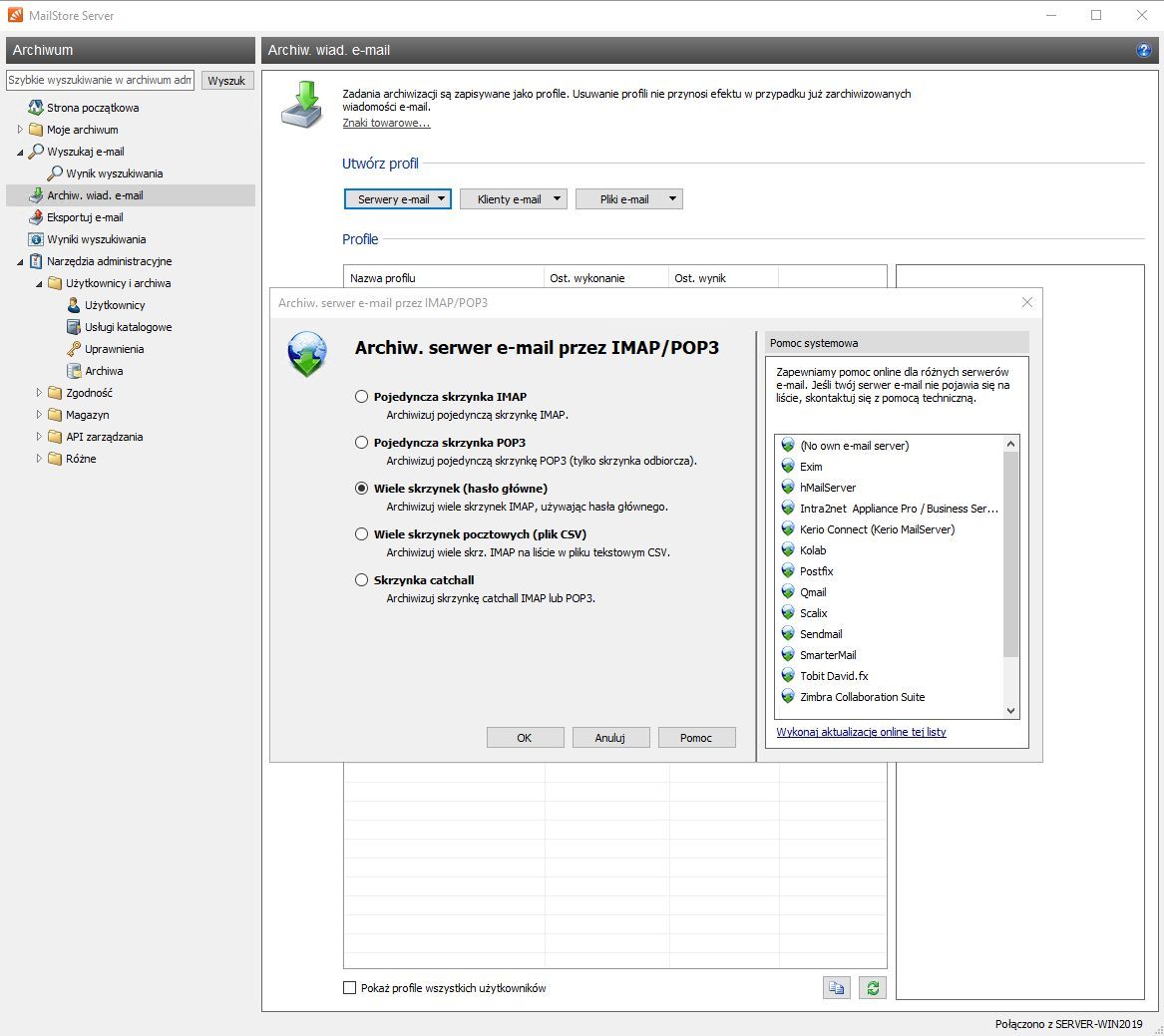
Task: Select Kerio Connect (Kerio MailServer) entry
Action: point(890,529)
